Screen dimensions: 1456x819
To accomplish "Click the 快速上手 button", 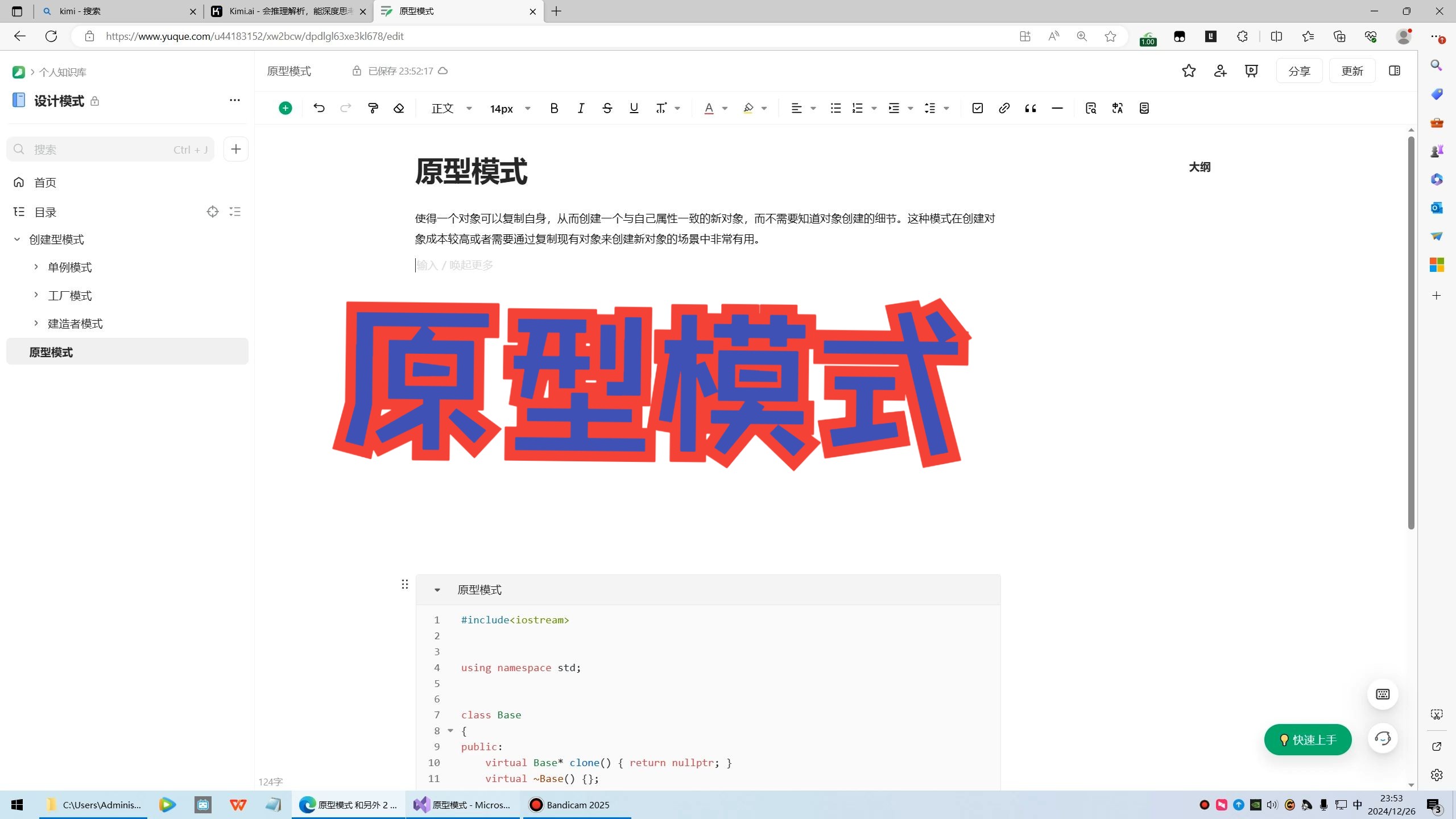I will (x=1308, y=739).
